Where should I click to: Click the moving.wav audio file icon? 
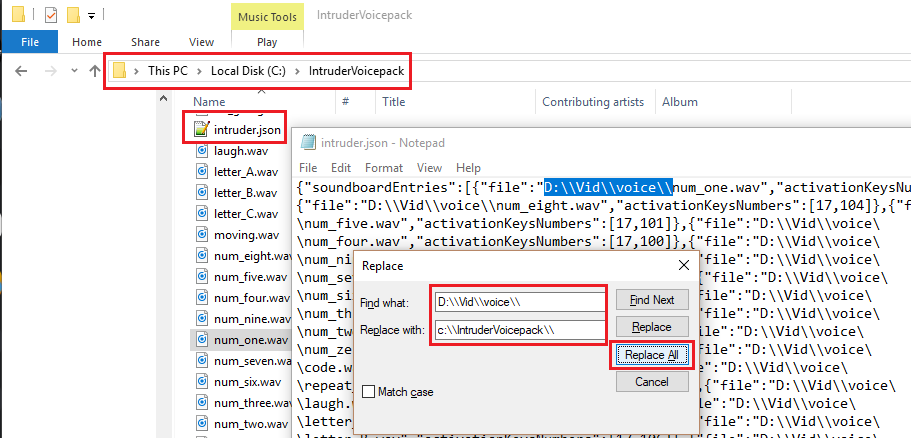tap(202, 235)
